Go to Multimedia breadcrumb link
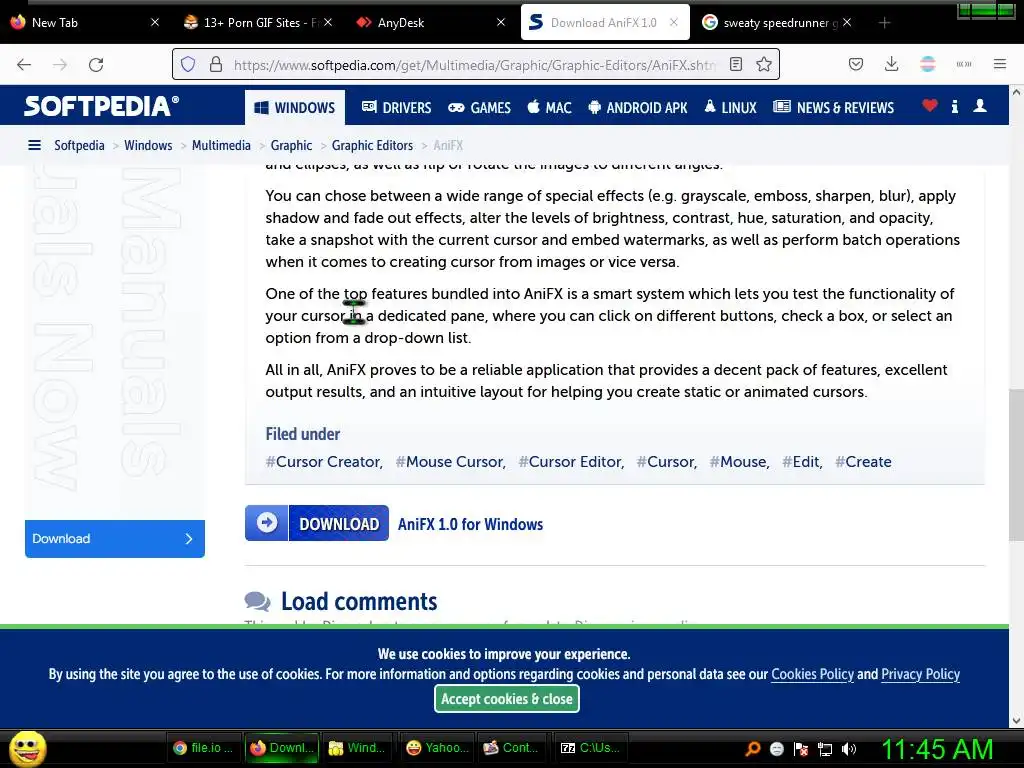 pos(221,145)
